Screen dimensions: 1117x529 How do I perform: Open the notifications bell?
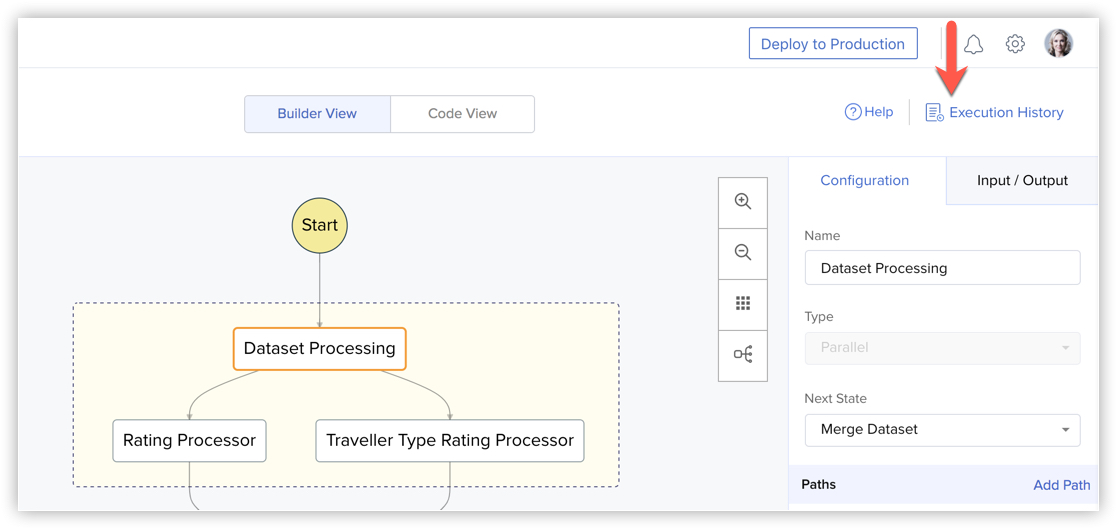tap(973, 44)
